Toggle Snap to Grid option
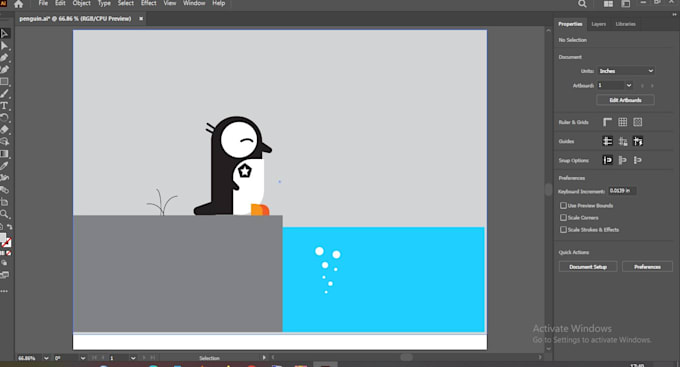 tap(638, 161)
